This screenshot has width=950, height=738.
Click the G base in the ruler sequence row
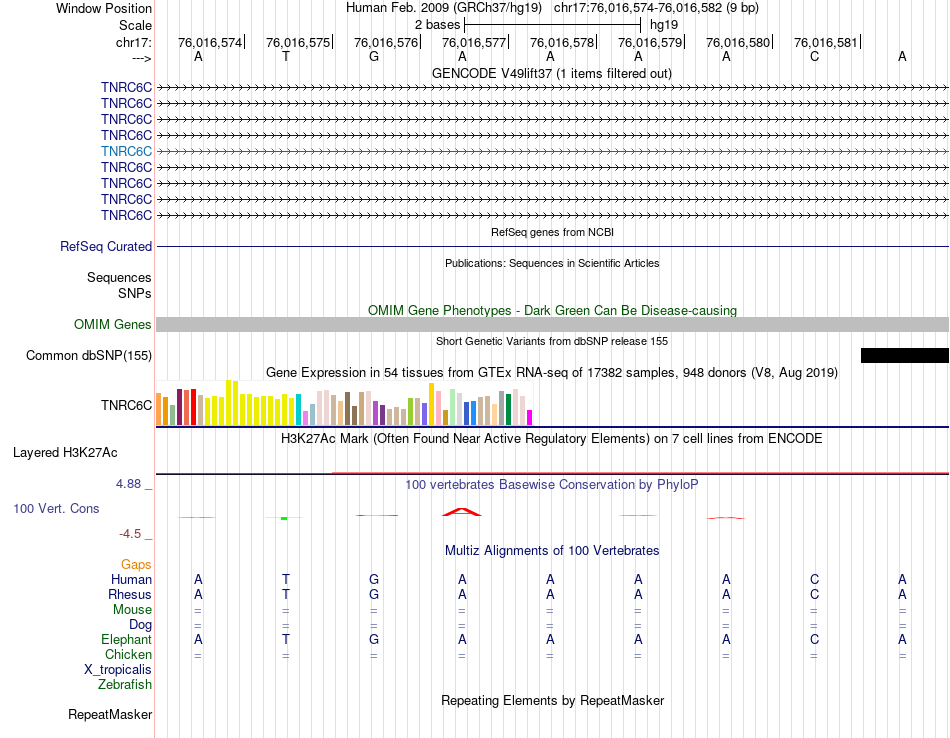coord(374,56)
